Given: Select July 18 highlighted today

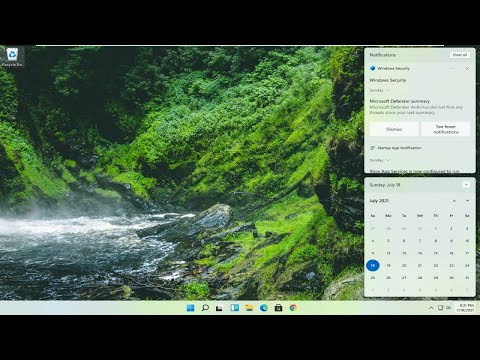Looking at the screenshot, I should click(x=373, y=265).
